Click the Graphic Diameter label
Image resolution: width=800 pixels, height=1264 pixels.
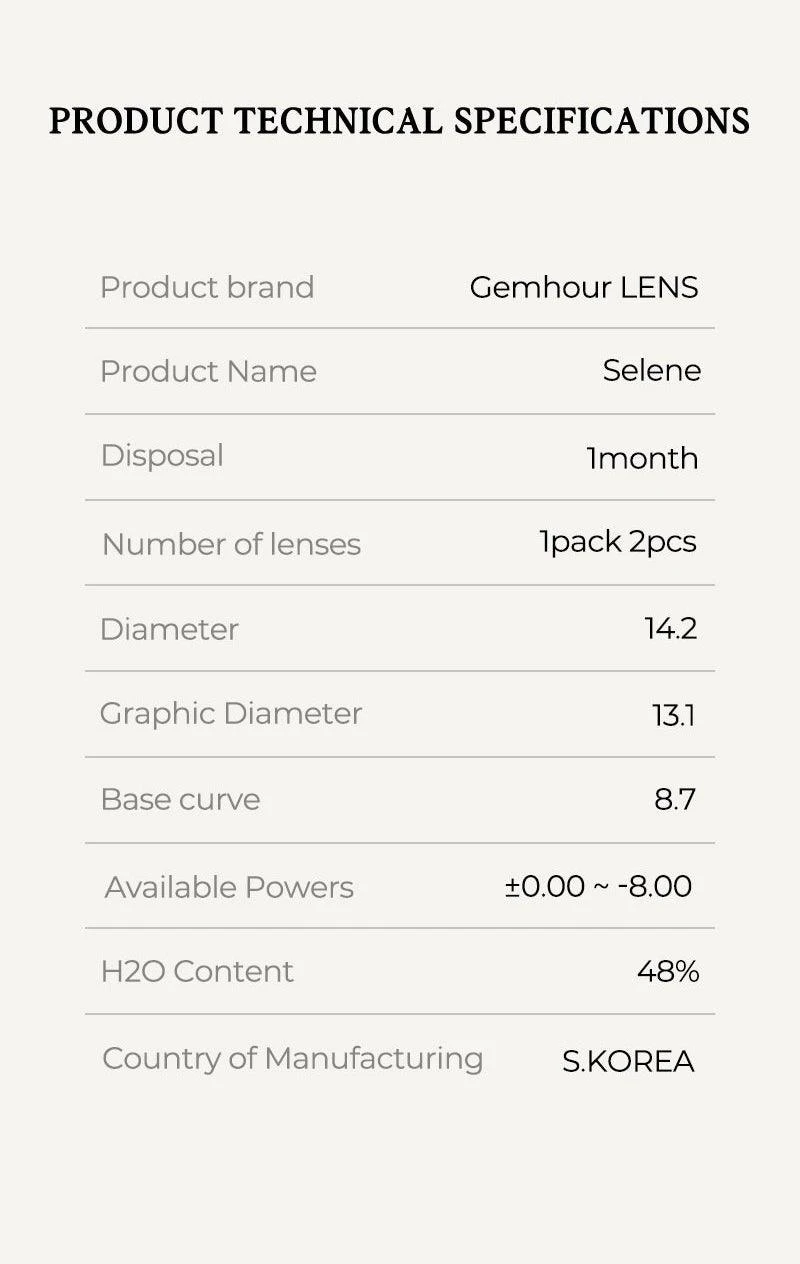pyautogui.click(x=230, y=713)
